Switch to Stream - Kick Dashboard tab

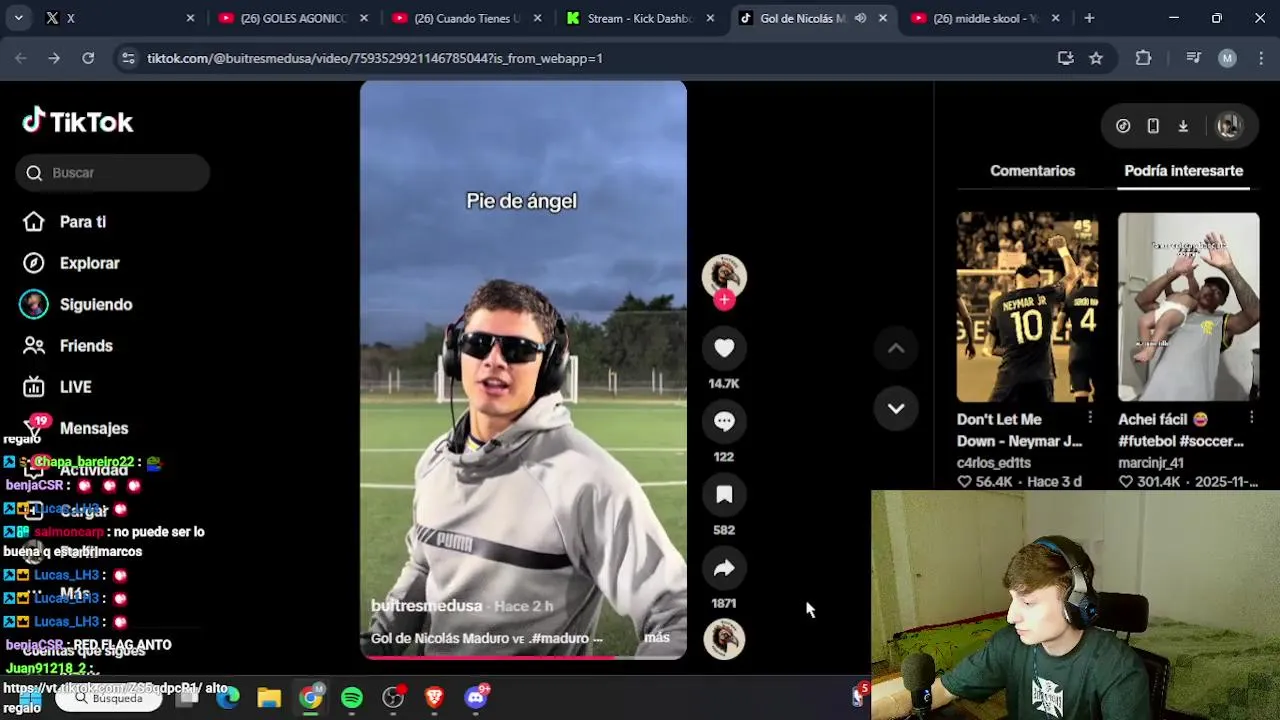pyautogui.click(x=640, y=18)
